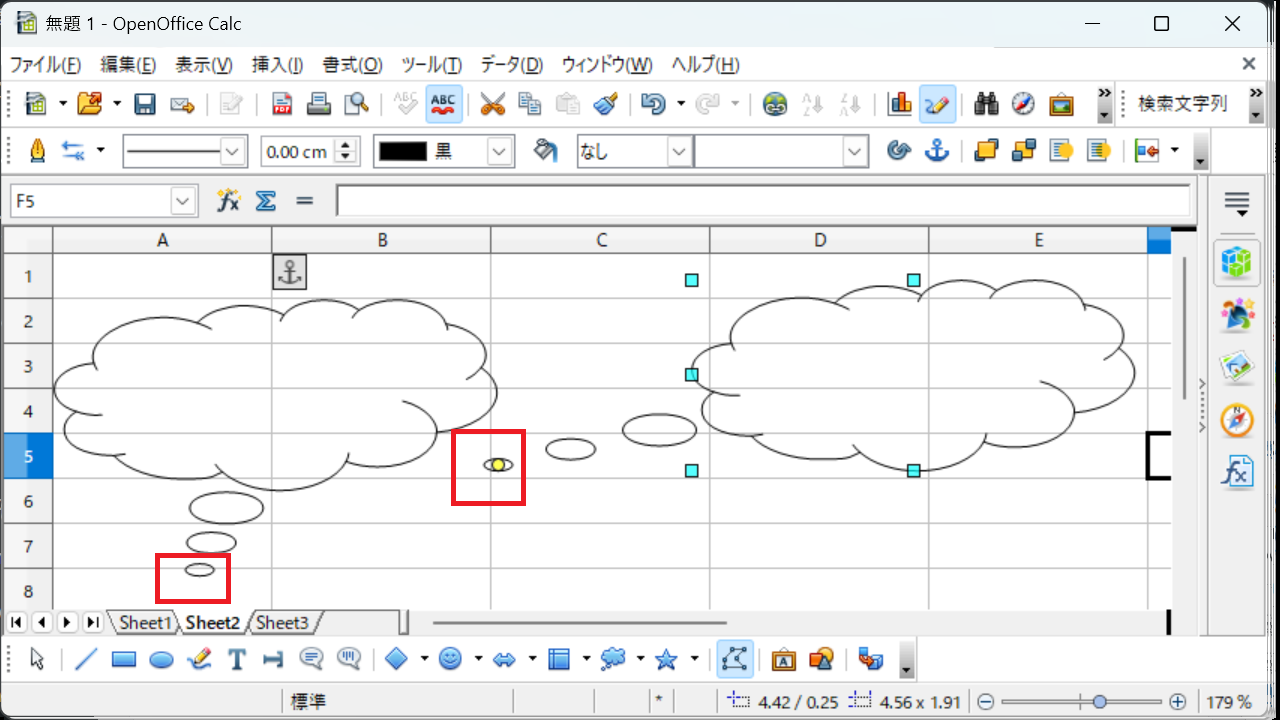Select the Line drawing tool

coord(87,659)
